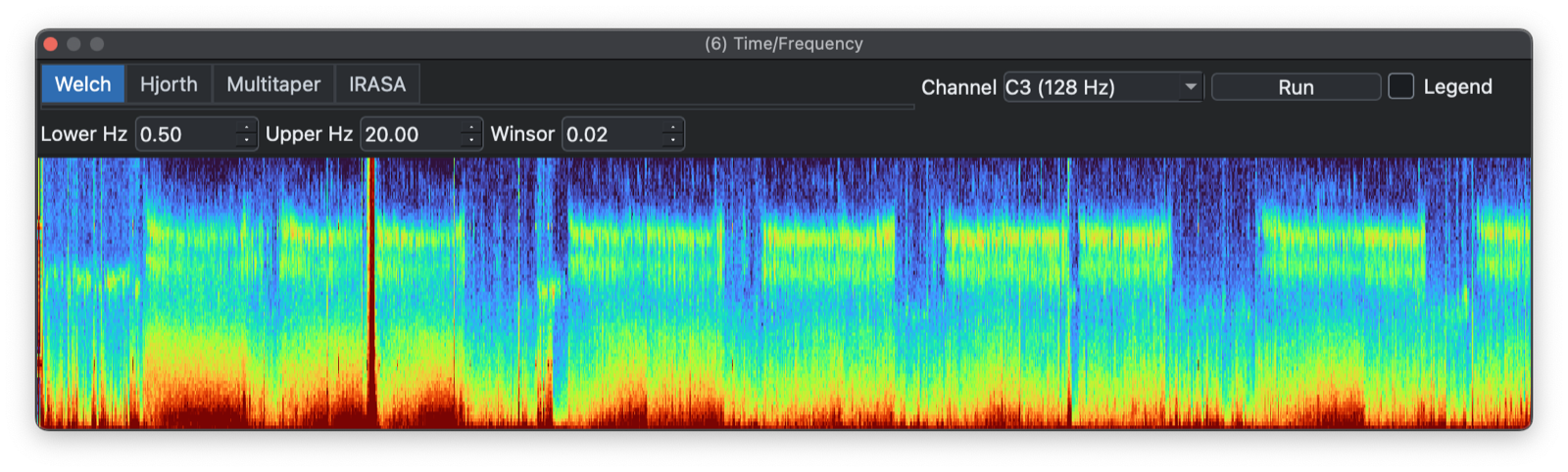Select the Multitaper tab
1568x472 pixels.
click(273, 84)
